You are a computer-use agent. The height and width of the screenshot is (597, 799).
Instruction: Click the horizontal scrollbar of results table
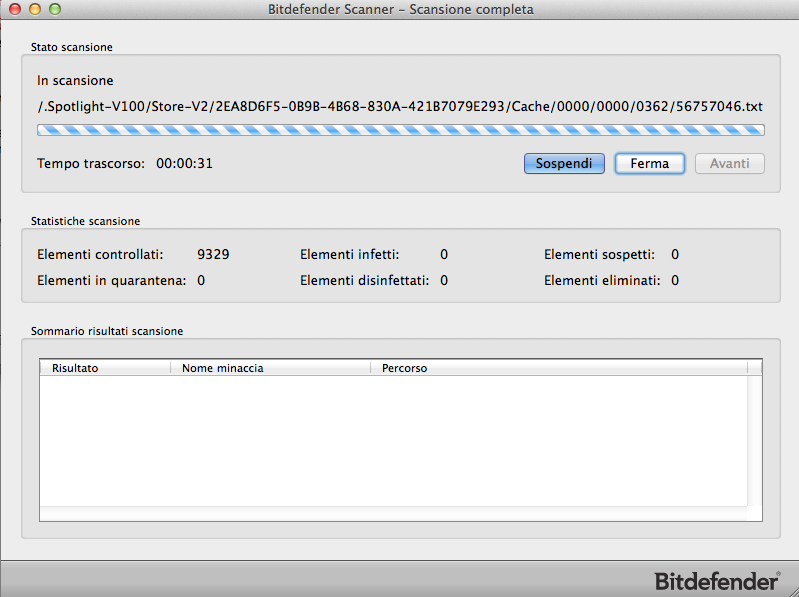click(393, 513)
